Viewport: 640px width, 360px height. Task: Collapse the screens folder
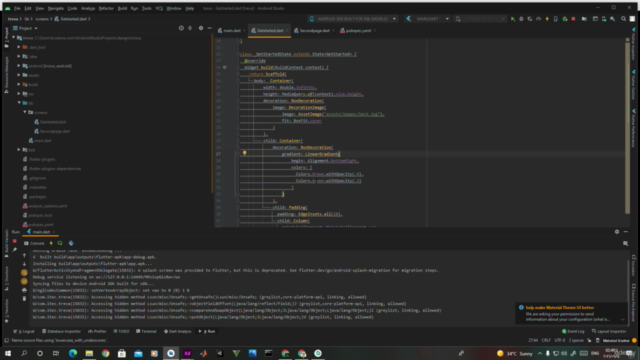[x=24, y=112]
